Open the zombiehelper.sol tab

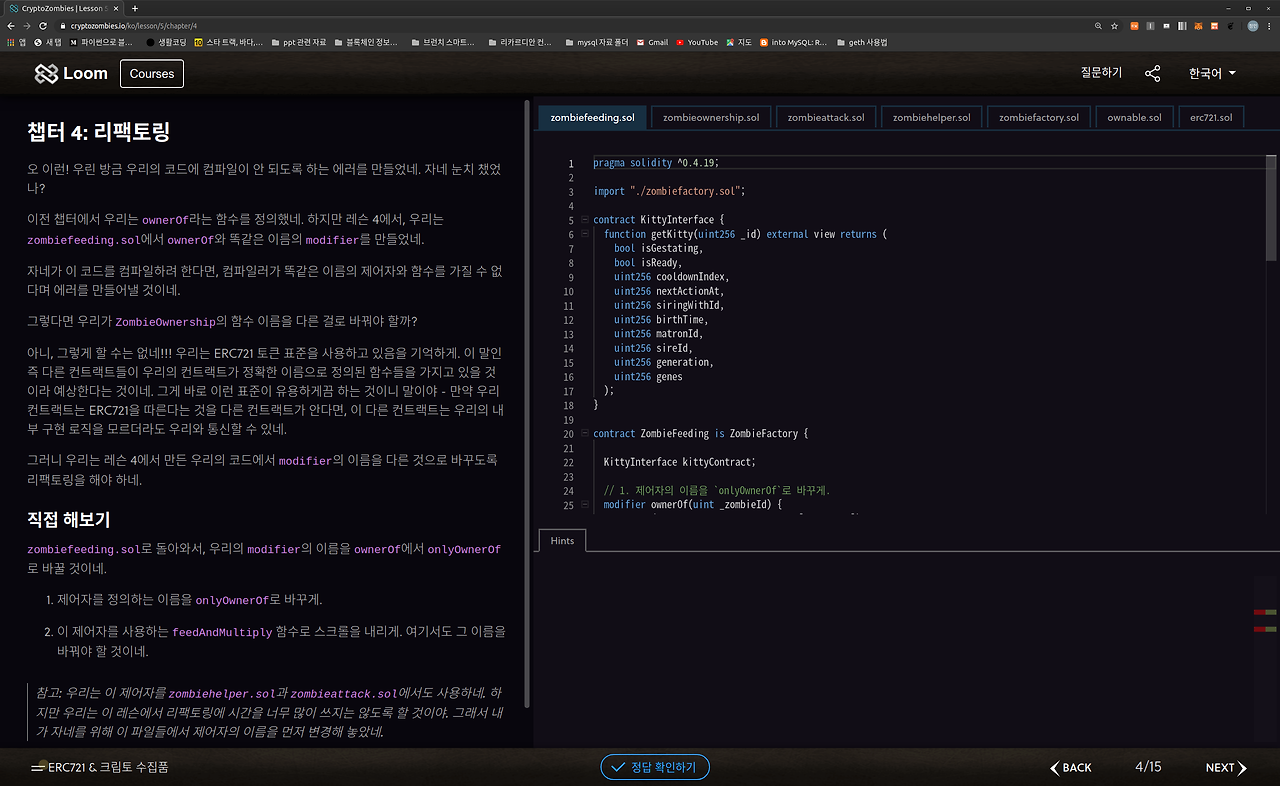(932, 117)
